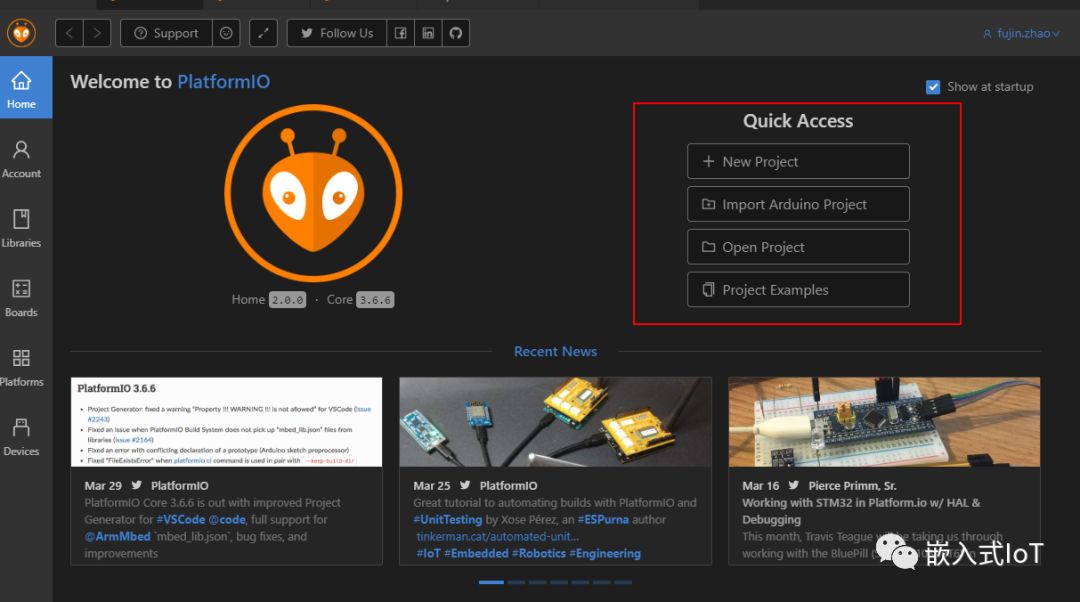Click the Support button
Viewport: 1080px width, 602px height.
point(166,33)
